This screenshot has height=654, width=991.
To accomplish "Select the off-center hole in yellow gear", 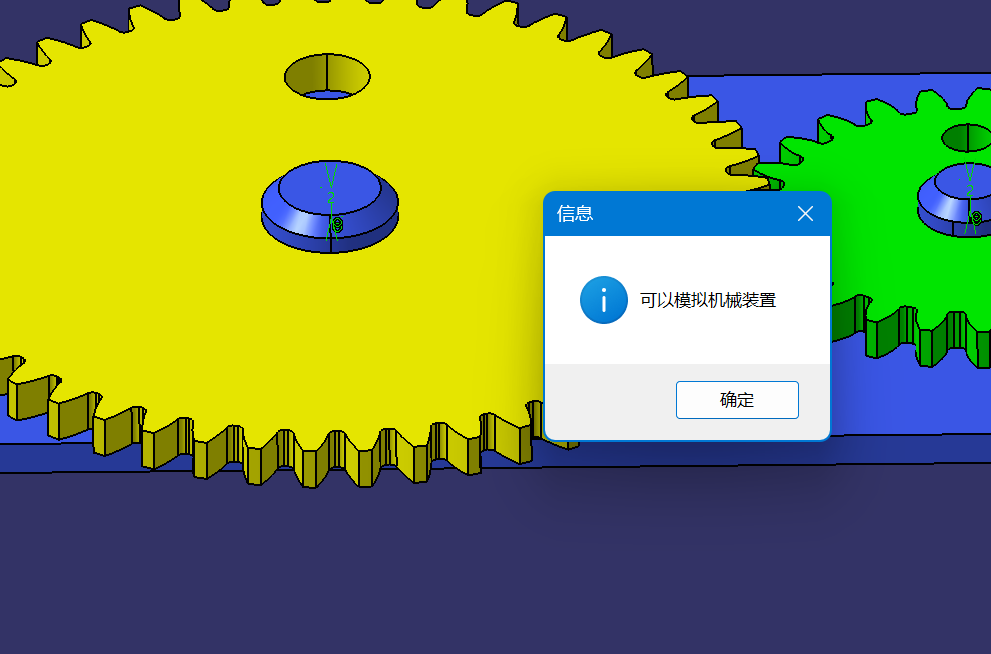I will point(327,75).
